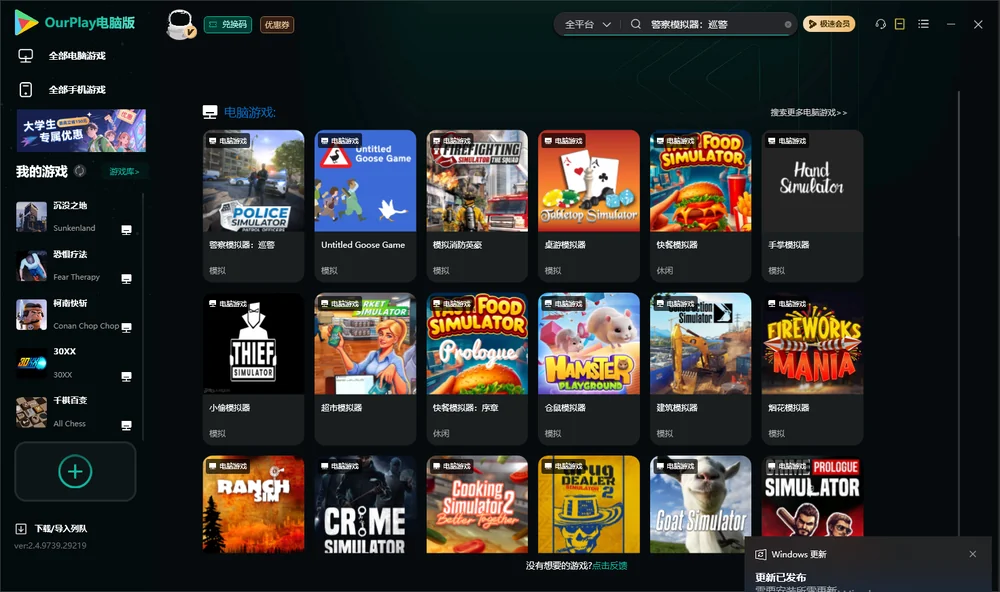Click the OurPlay logo icon
Image resolution: width=1000 pixels, height=592 pixels.
[x=26, y=23]
